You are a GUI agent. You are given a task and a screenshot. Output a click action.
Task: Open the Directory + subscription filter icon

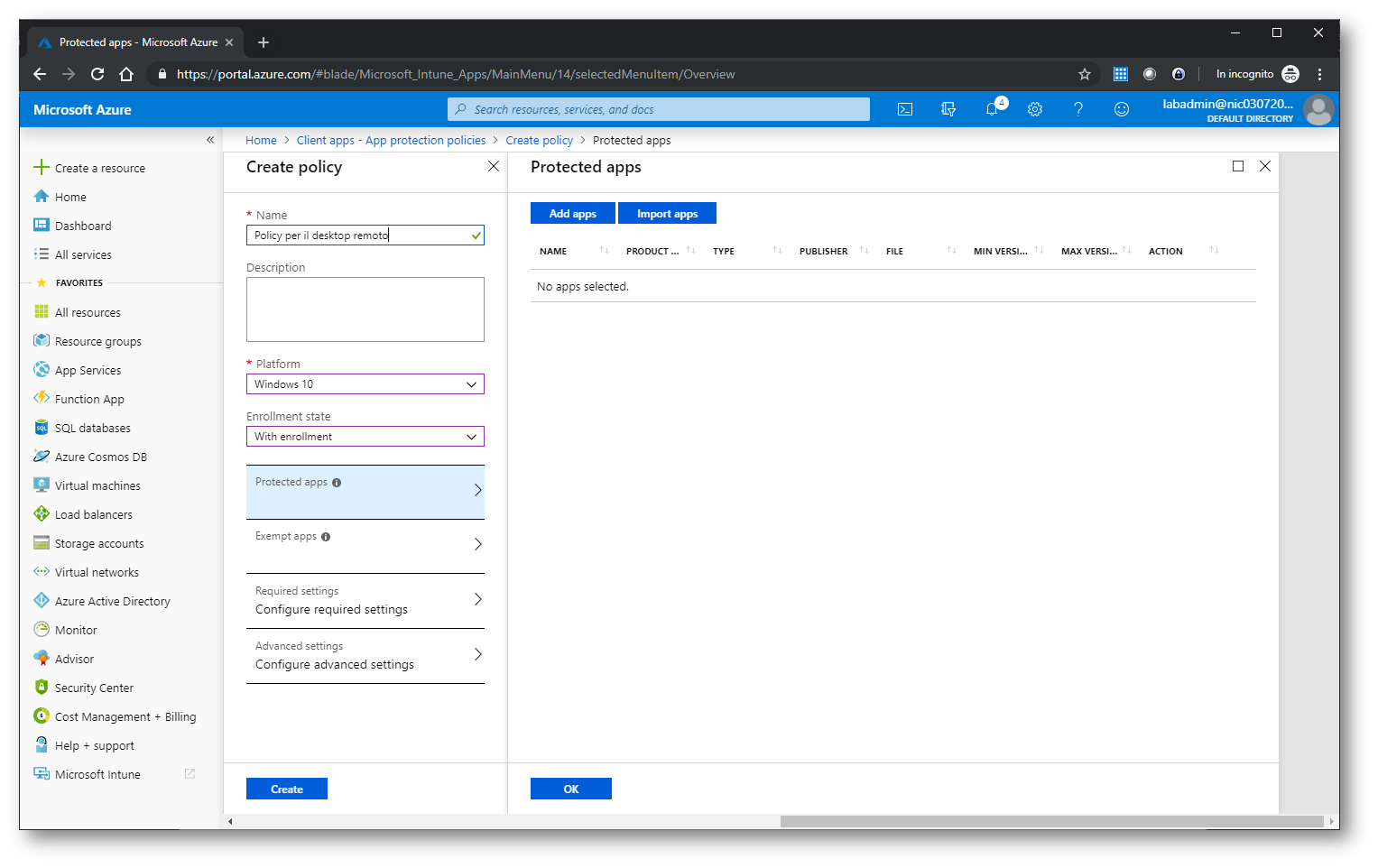(x=948, y=109)
